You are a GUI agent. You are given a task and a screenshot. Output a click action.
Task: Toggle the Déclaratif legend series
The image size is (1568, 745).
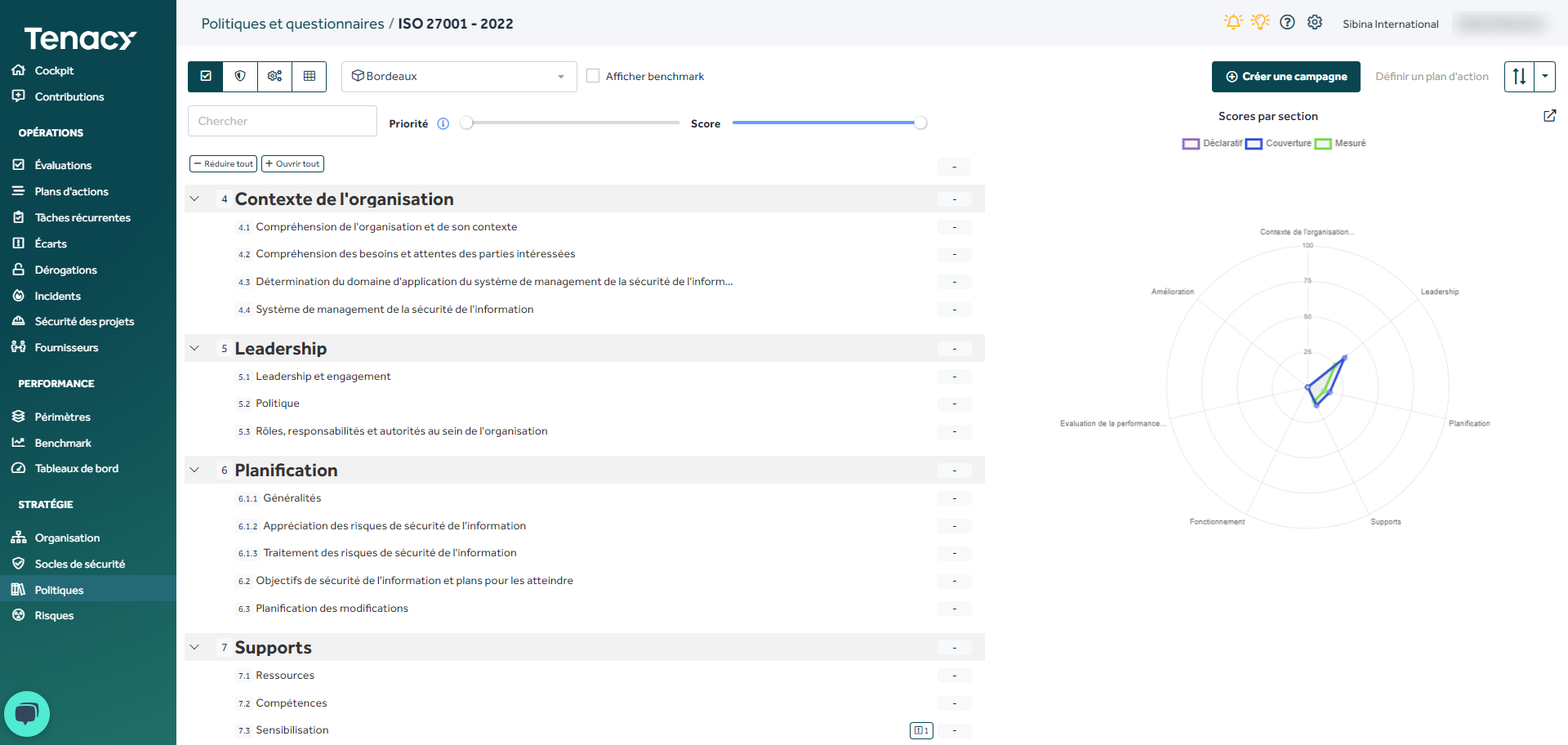coord(1213,144)
